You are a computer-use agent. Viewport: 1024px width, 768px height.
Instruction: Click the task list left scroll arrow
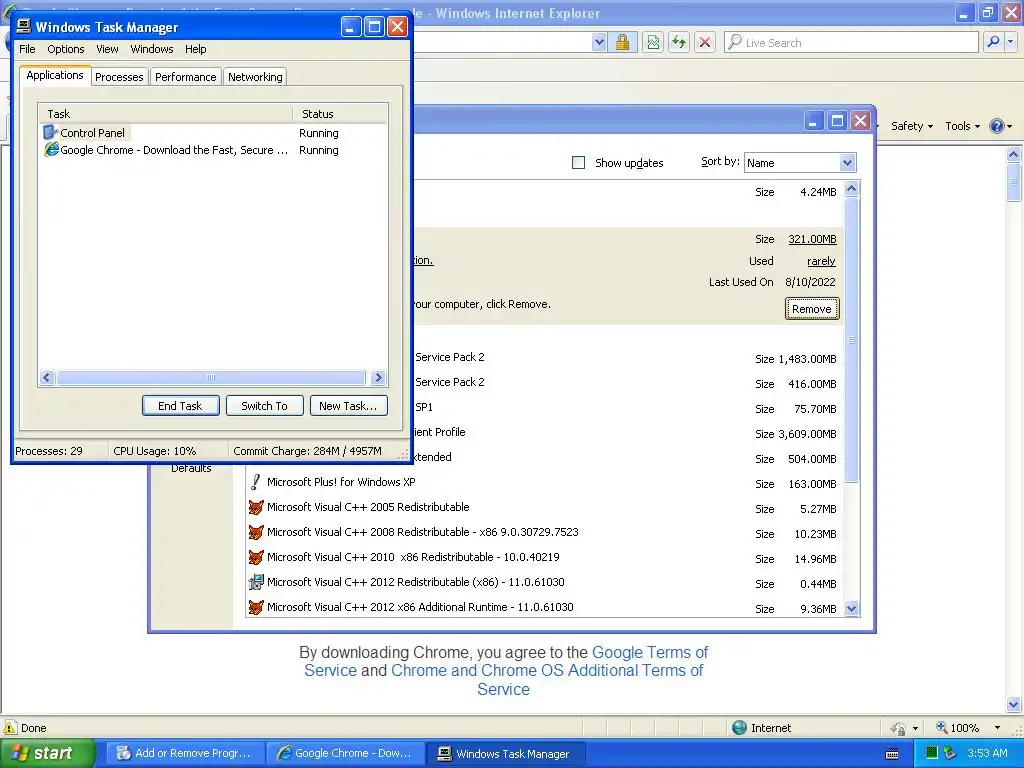coord(46,377)
